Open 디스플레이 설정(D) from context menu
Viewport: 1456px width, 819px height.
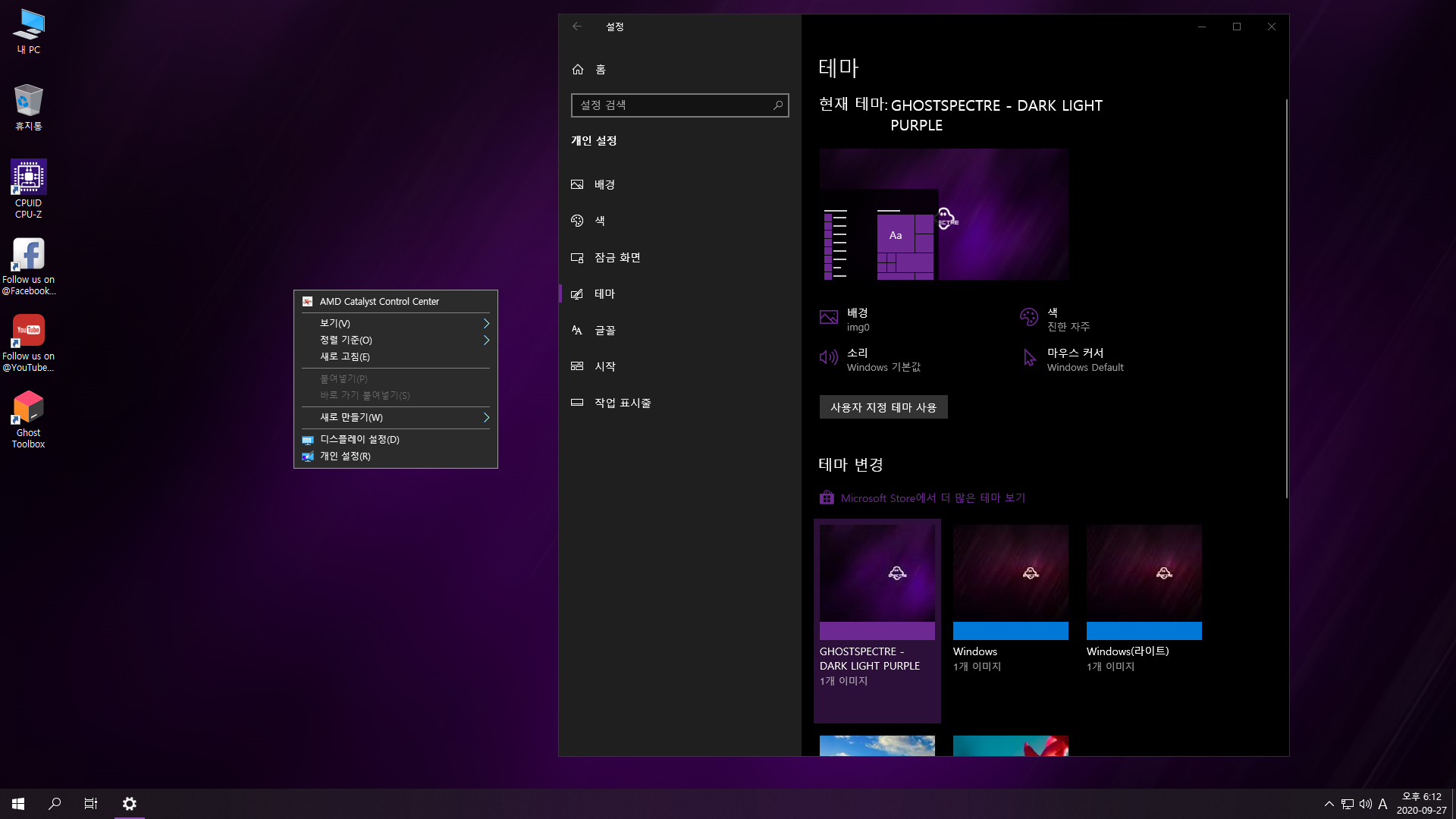click(x=359, y=439)
